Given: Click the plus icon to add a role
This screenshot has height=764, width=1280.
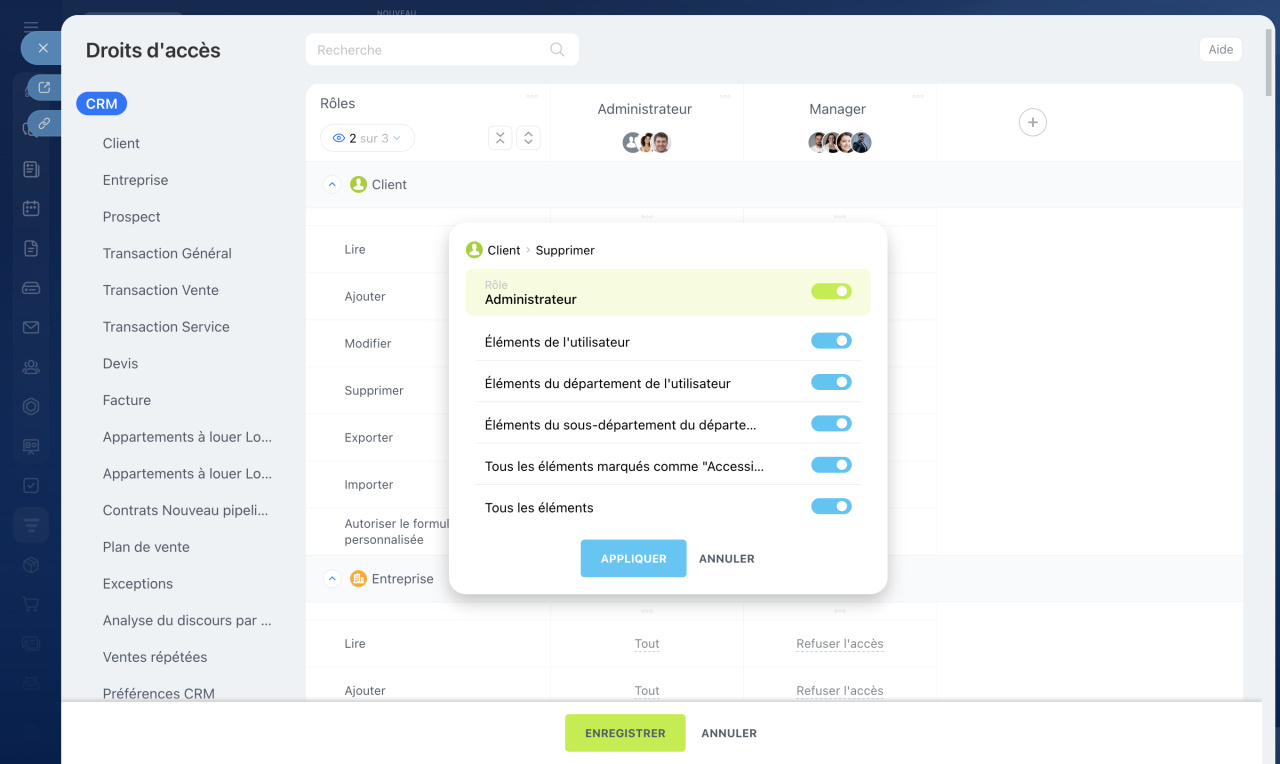Looking at the screenshot, I should pos(1032,122).
